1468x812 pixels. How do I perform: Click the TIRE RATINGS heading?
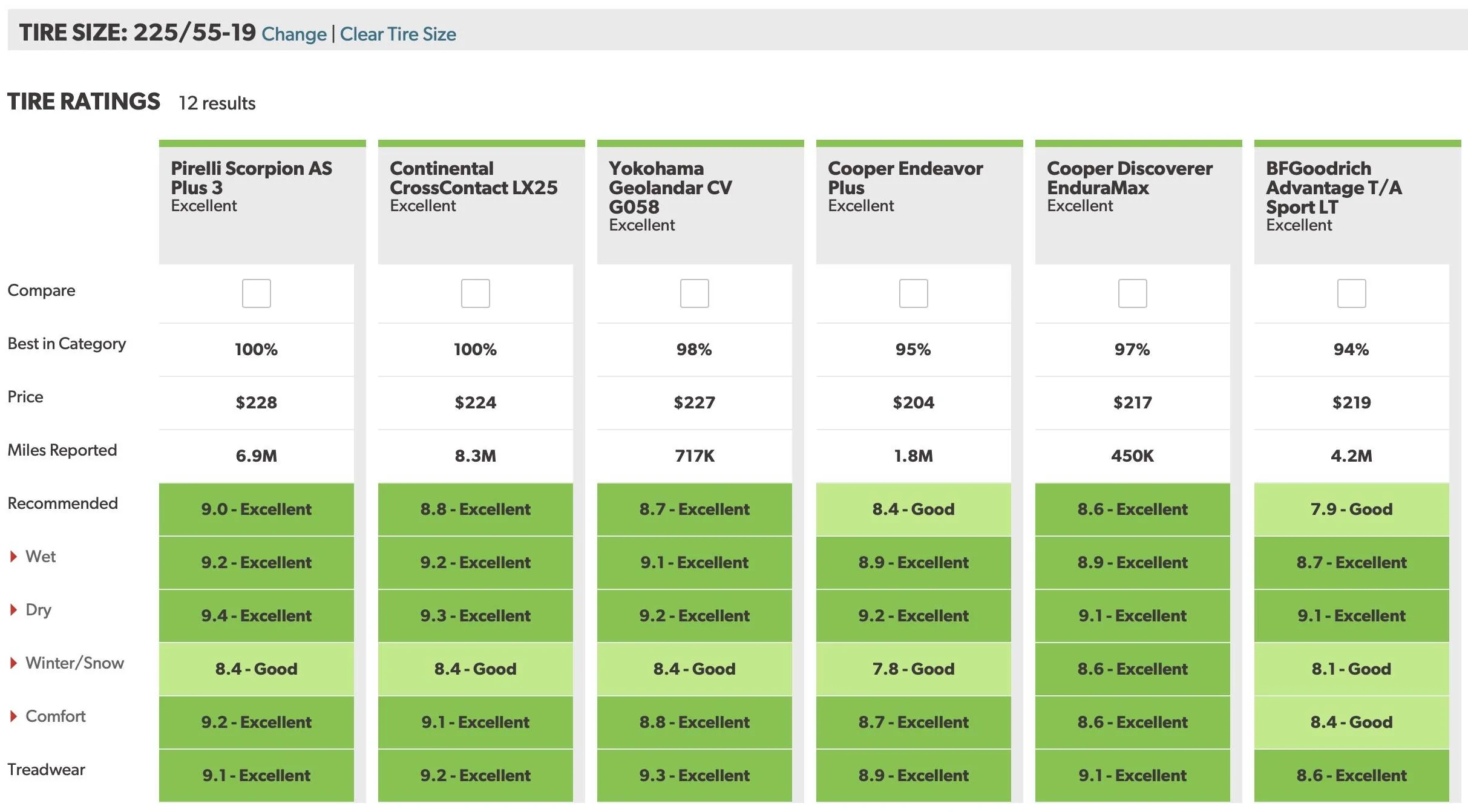pyautogui.click(x=84, y=102)
